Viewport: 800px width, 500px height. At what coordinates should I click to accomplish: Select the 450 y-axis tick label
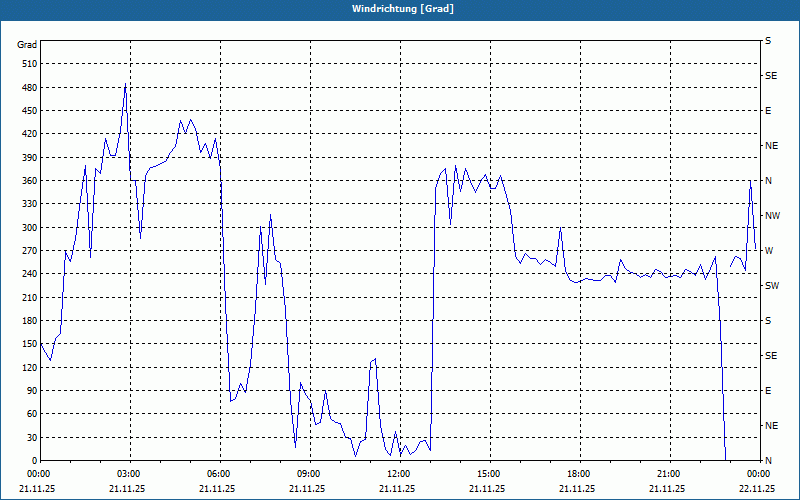point(30,111)
